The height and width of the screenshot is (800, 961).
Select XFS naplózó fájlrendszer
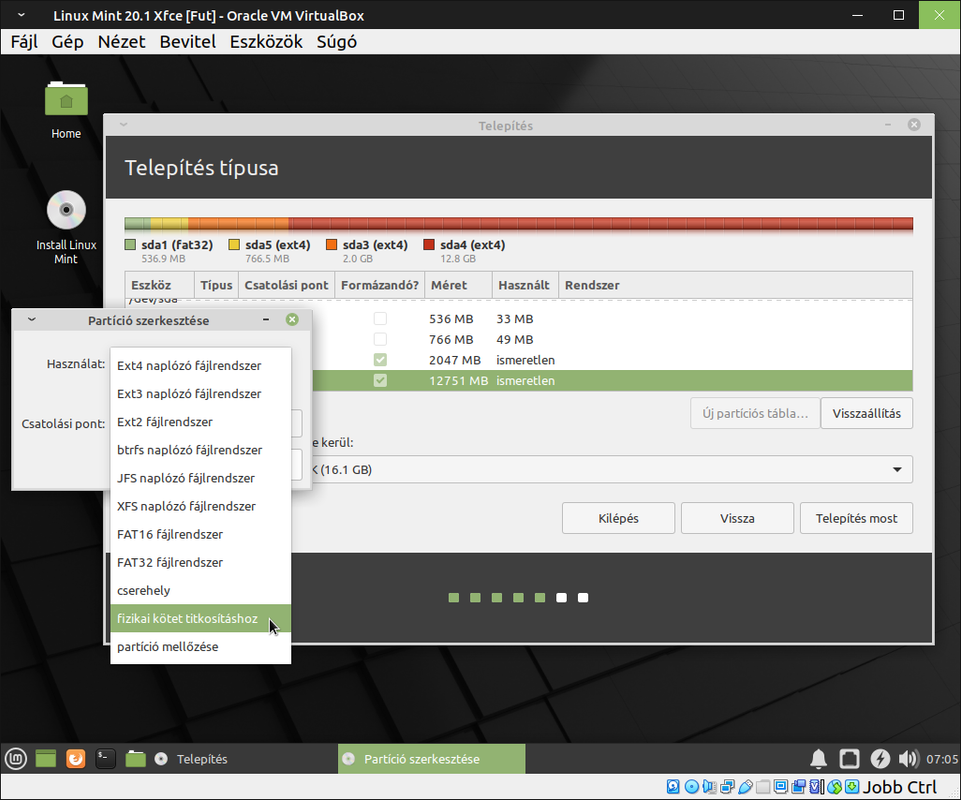tap(200, 507)
